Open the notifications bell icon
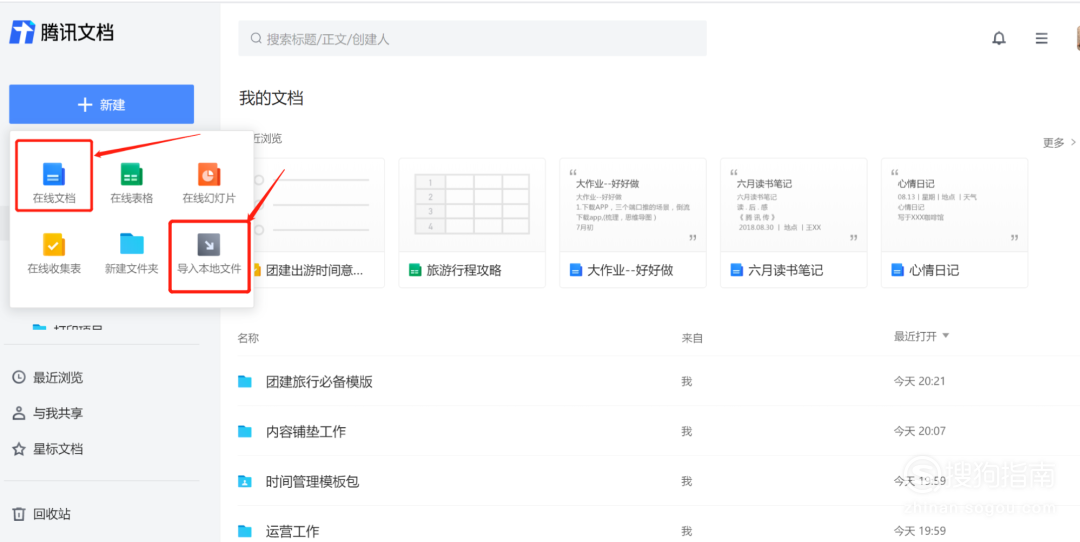This screenshot has height=542, width=1080. click(x=999, y=39)
